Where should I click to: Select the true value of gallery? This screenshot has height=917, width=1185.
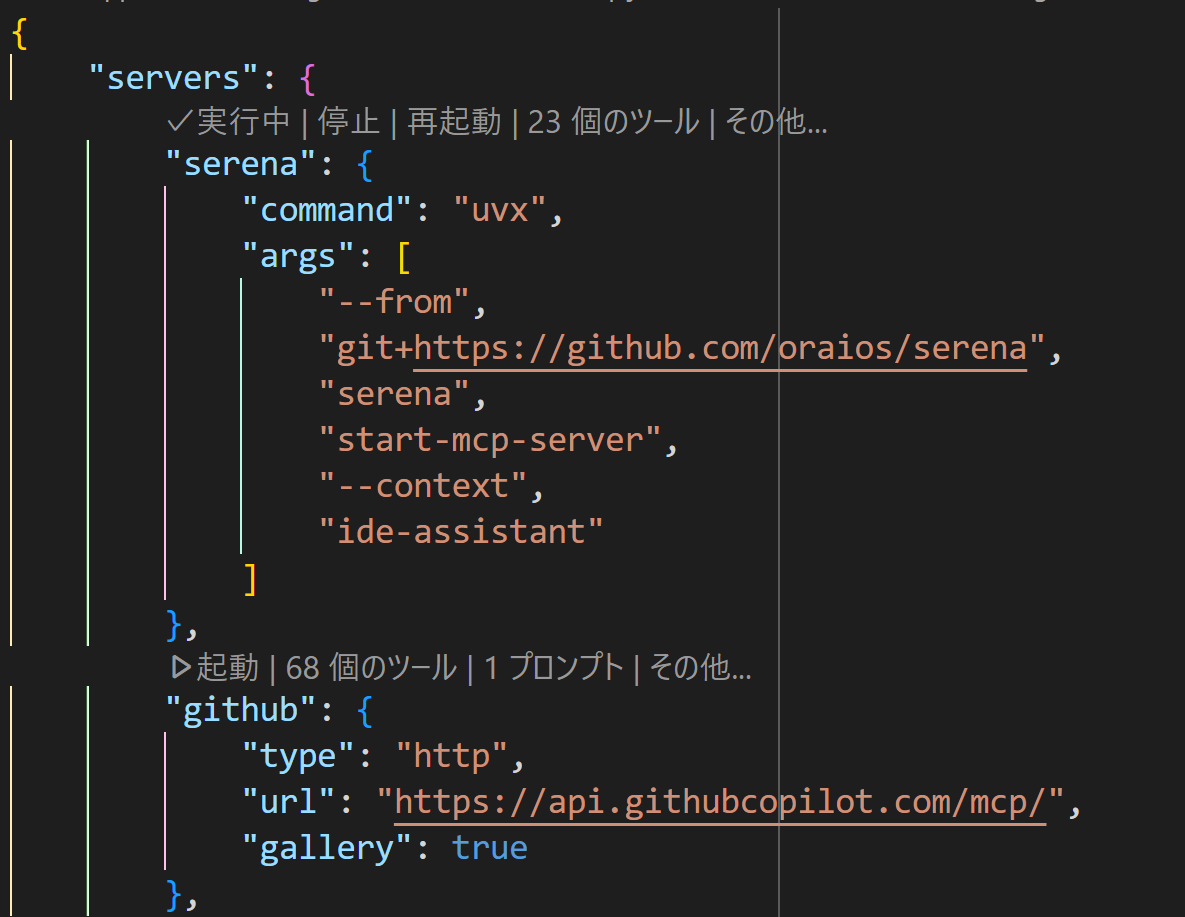[489, 846]
